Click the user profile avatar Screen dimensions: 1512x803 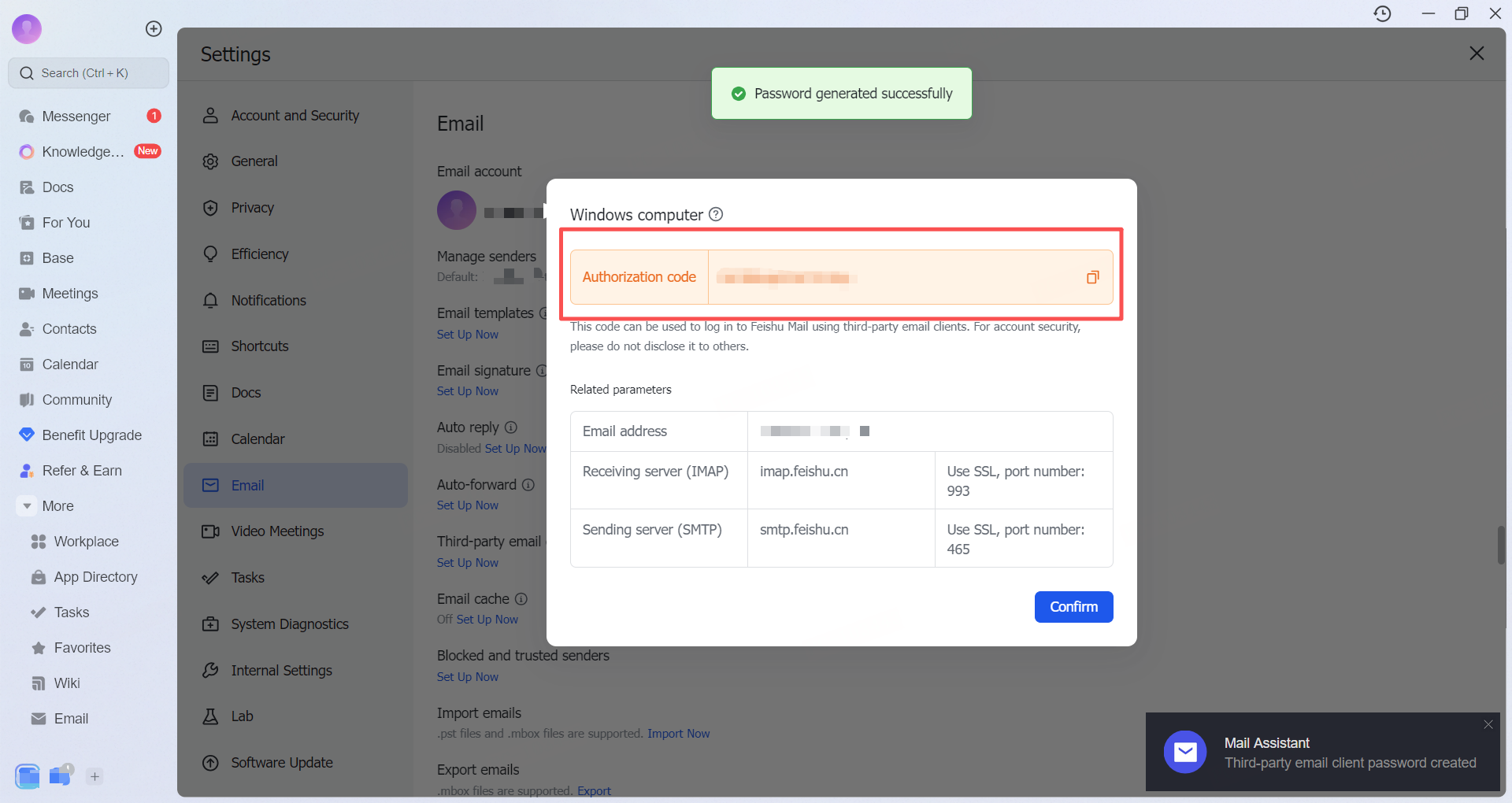point(27,29)
